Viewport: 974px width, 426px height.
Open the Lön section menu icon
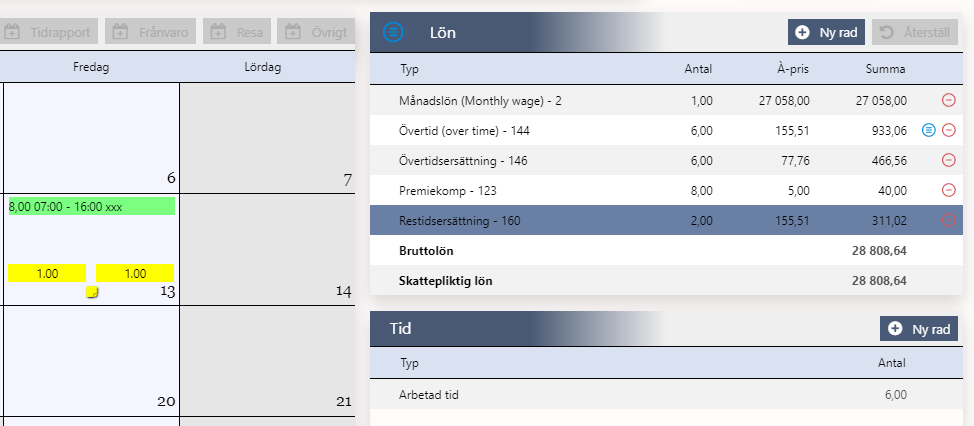click(393, 32)
